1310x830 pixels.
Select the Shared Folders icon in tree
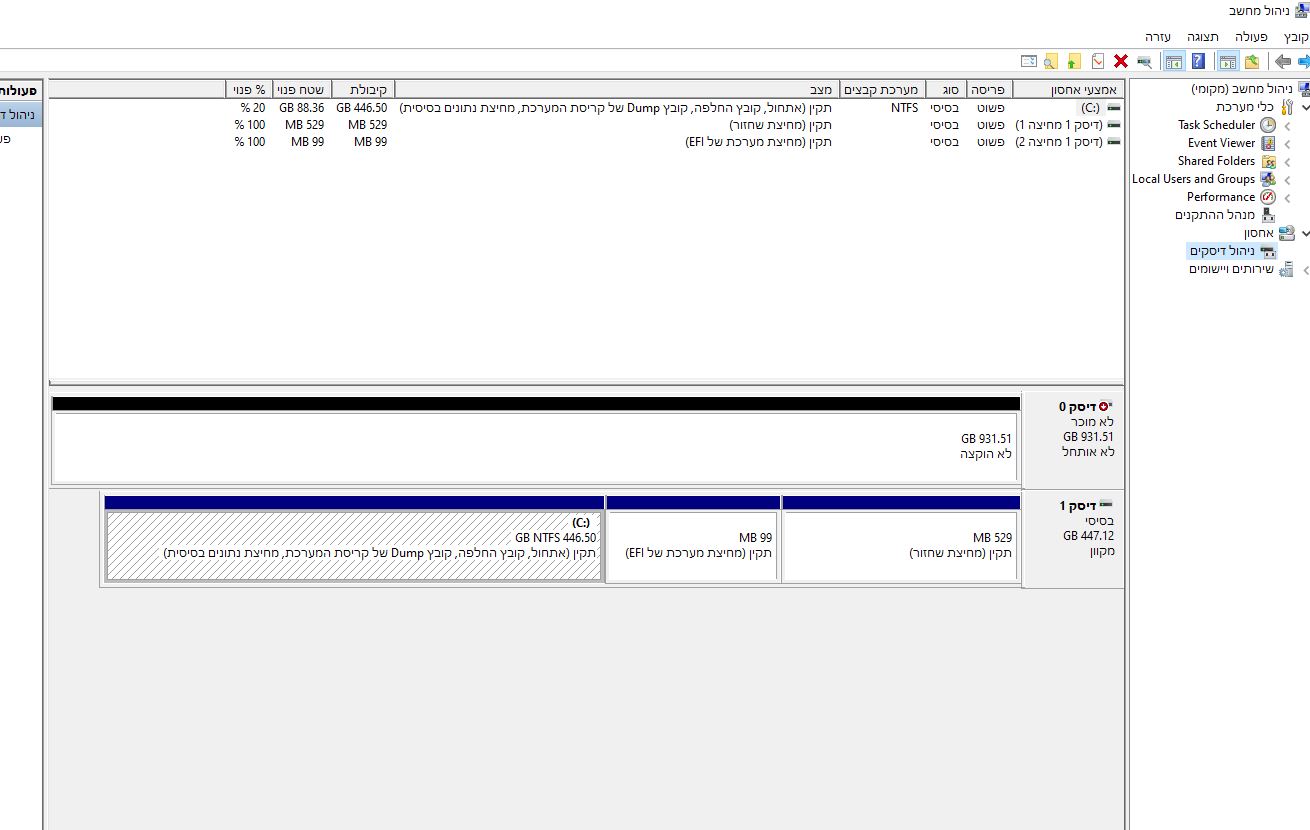coord(1268,161)
